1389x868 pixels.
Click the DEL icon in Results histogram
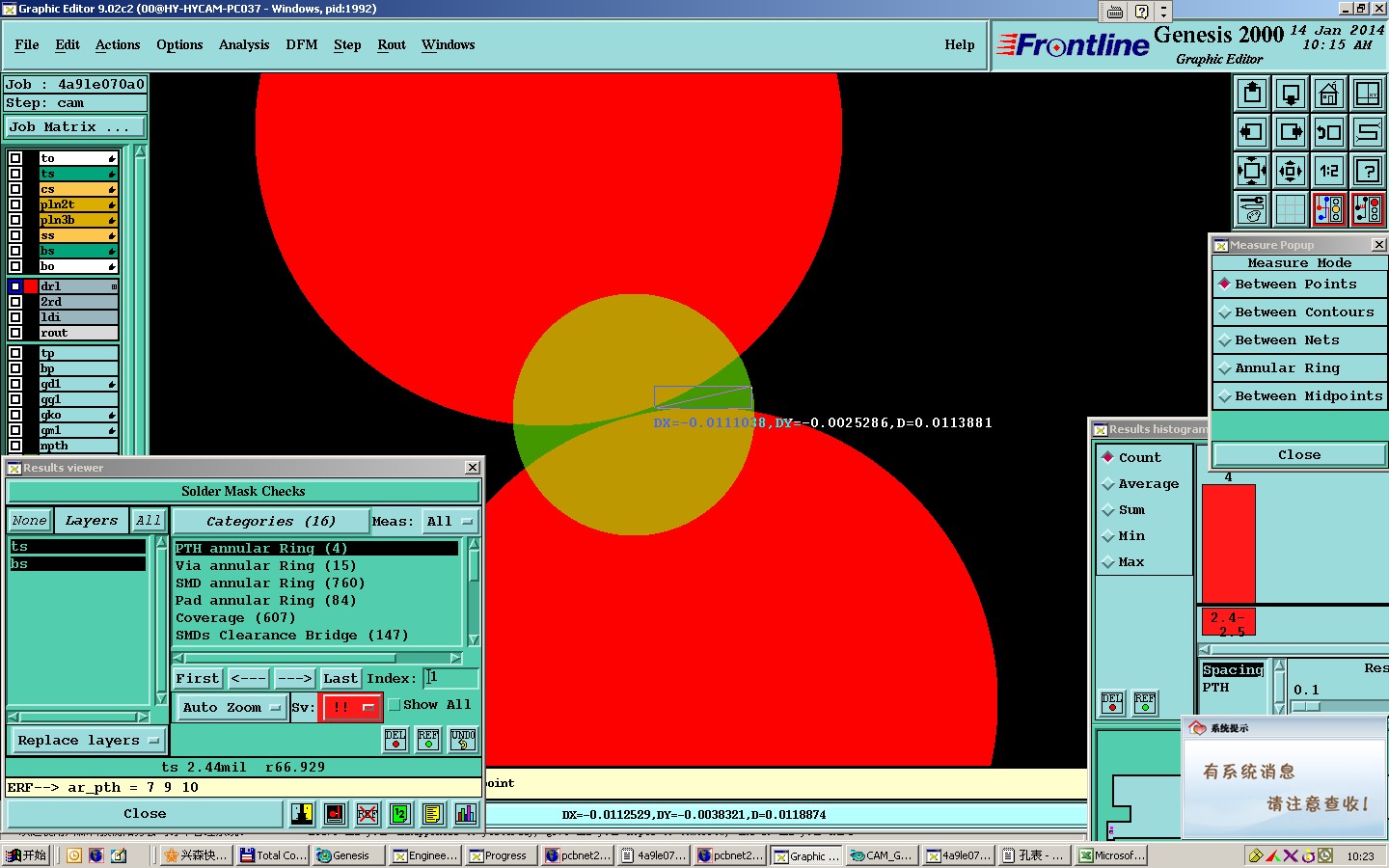[1112, 703]
